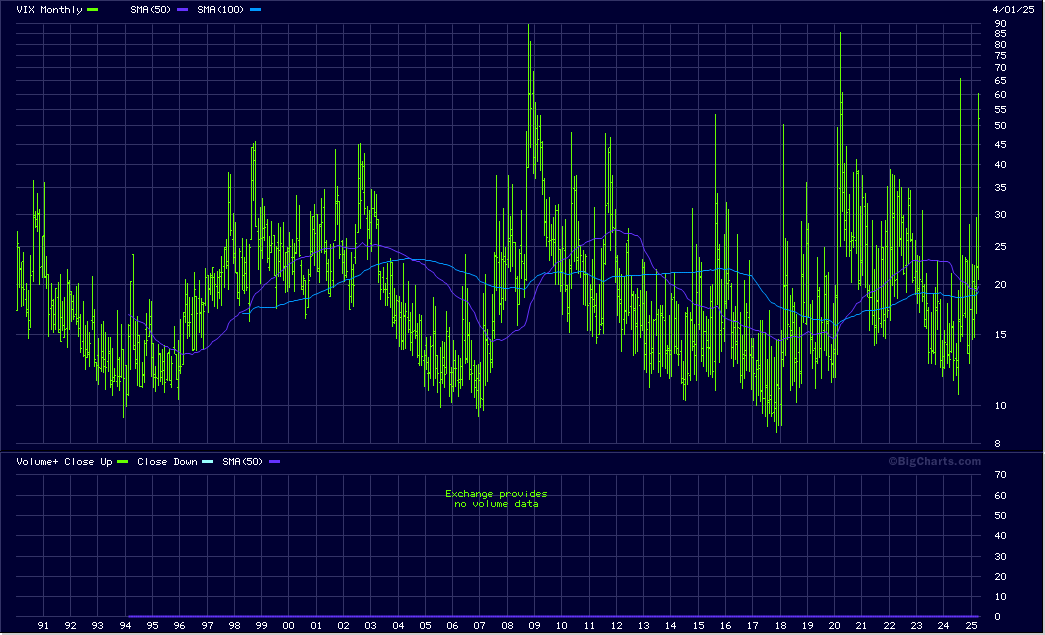This screenshot has width=1045, height=635.
Task: Click the 45 label on the price axis
Action: tap(1000, 145)
